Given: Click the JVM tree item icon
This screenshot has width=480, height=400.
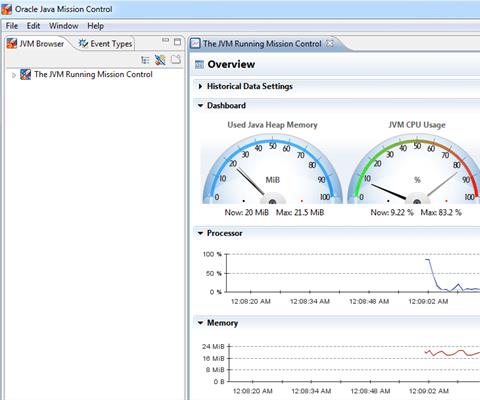Looking at the screenshot, I should (x=25, y=74).
